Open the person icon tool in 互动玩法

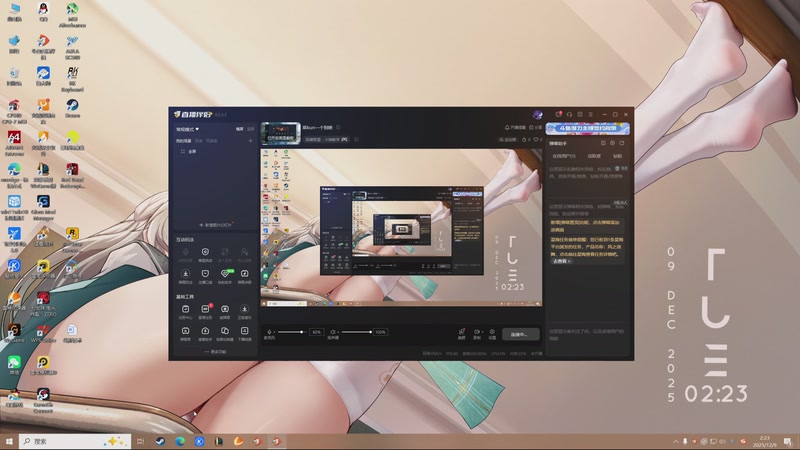click(244, 254)
